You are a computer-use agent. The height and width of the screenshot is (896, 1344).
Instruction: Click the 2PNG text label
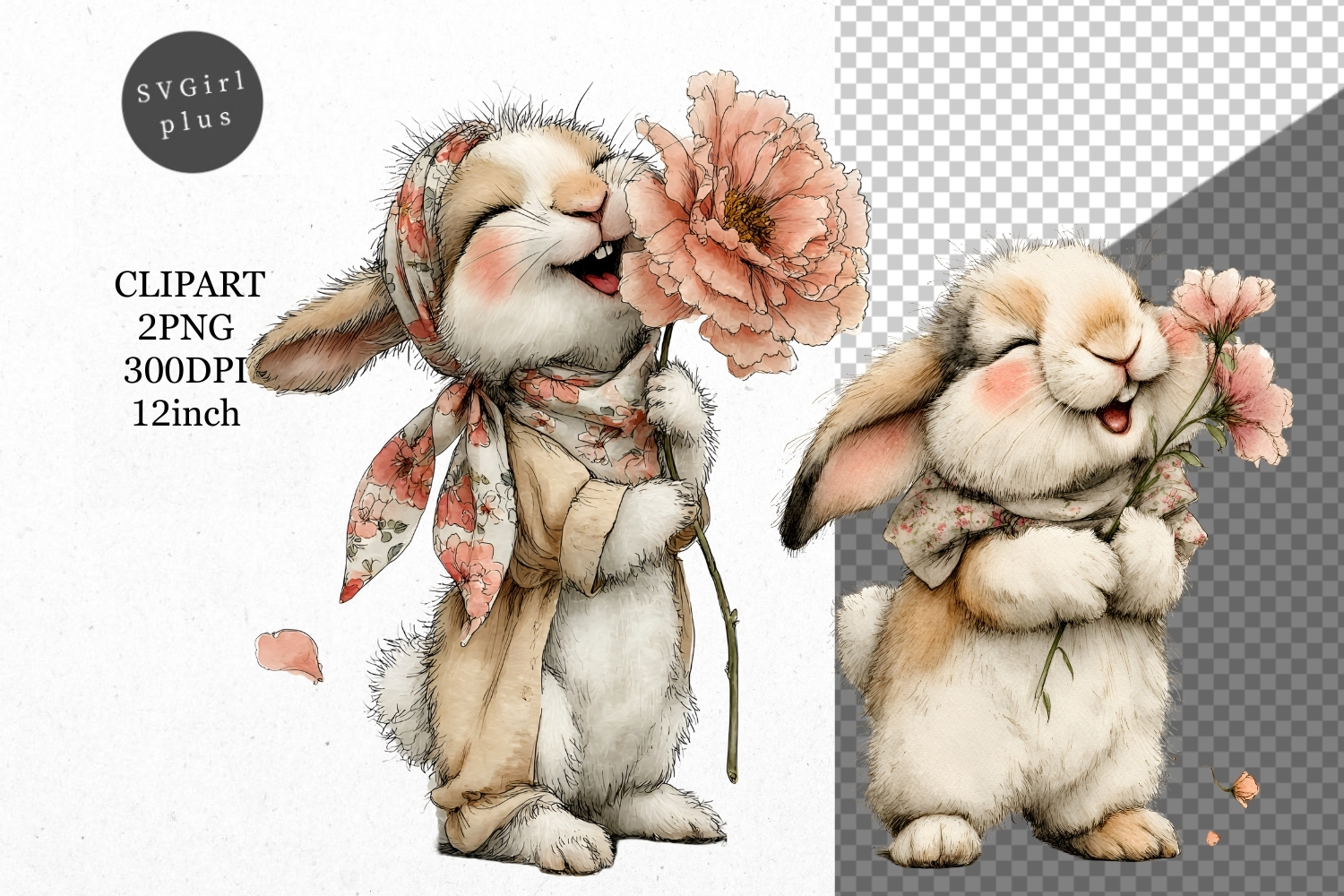[x=185, y=328]
